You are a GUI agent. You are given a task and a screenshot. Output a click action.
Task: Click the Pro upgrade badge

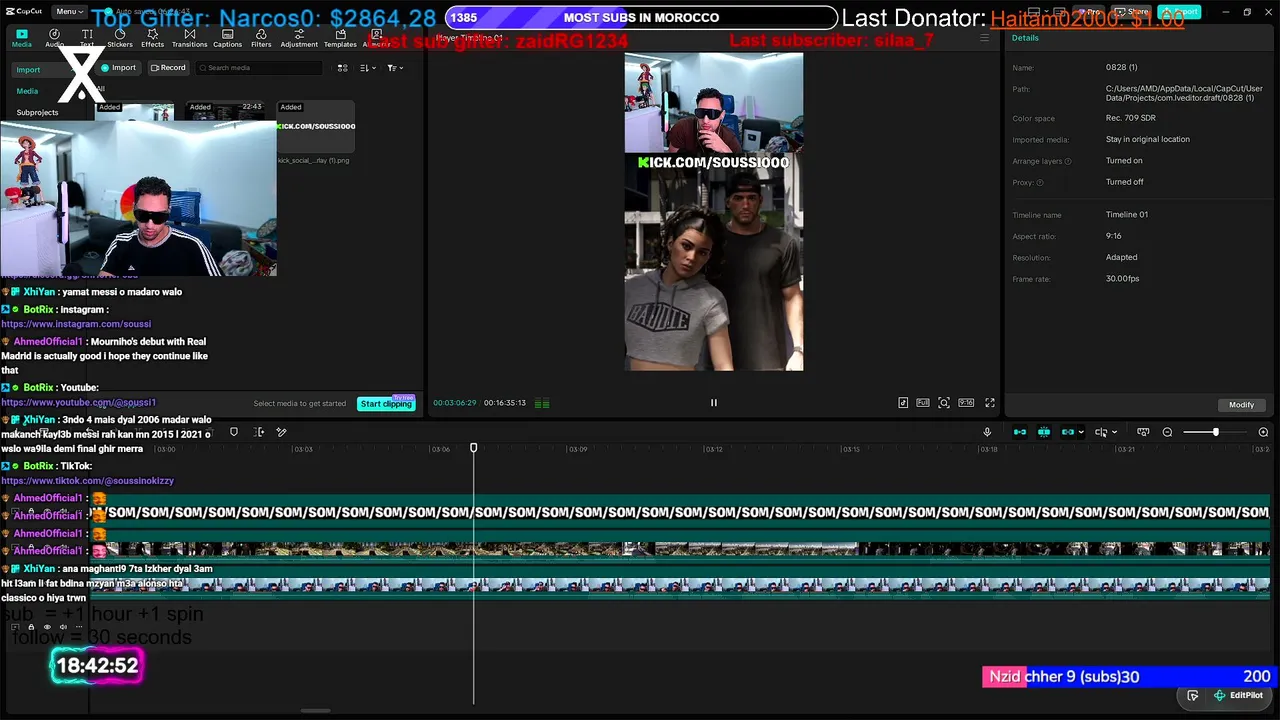(x=1090, y=12)
